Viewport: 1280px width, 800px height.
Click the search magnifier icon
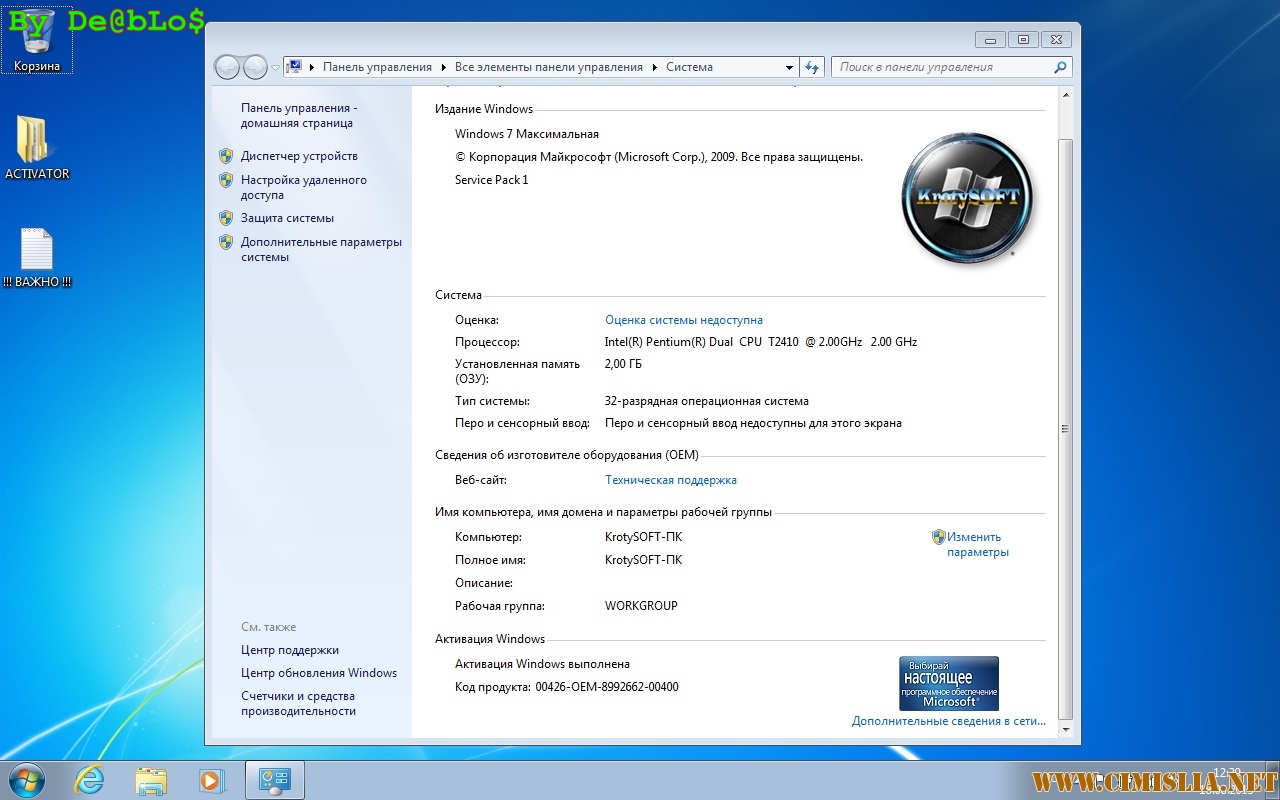[x=1060, y=67]
